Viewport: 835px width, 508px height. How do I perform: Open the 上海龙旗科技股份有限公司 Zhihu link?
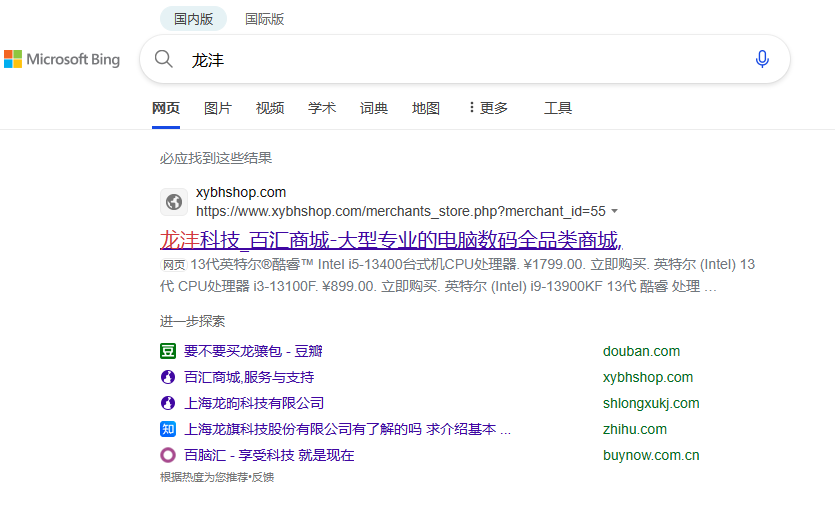pos(347,429)
